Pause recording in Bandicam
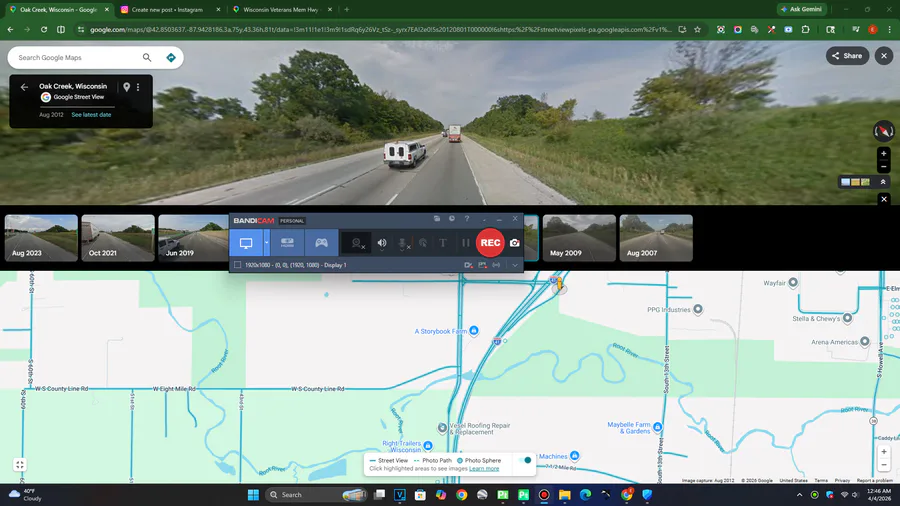The height and width of the screenshot is (506, 900). coord(465,243)
